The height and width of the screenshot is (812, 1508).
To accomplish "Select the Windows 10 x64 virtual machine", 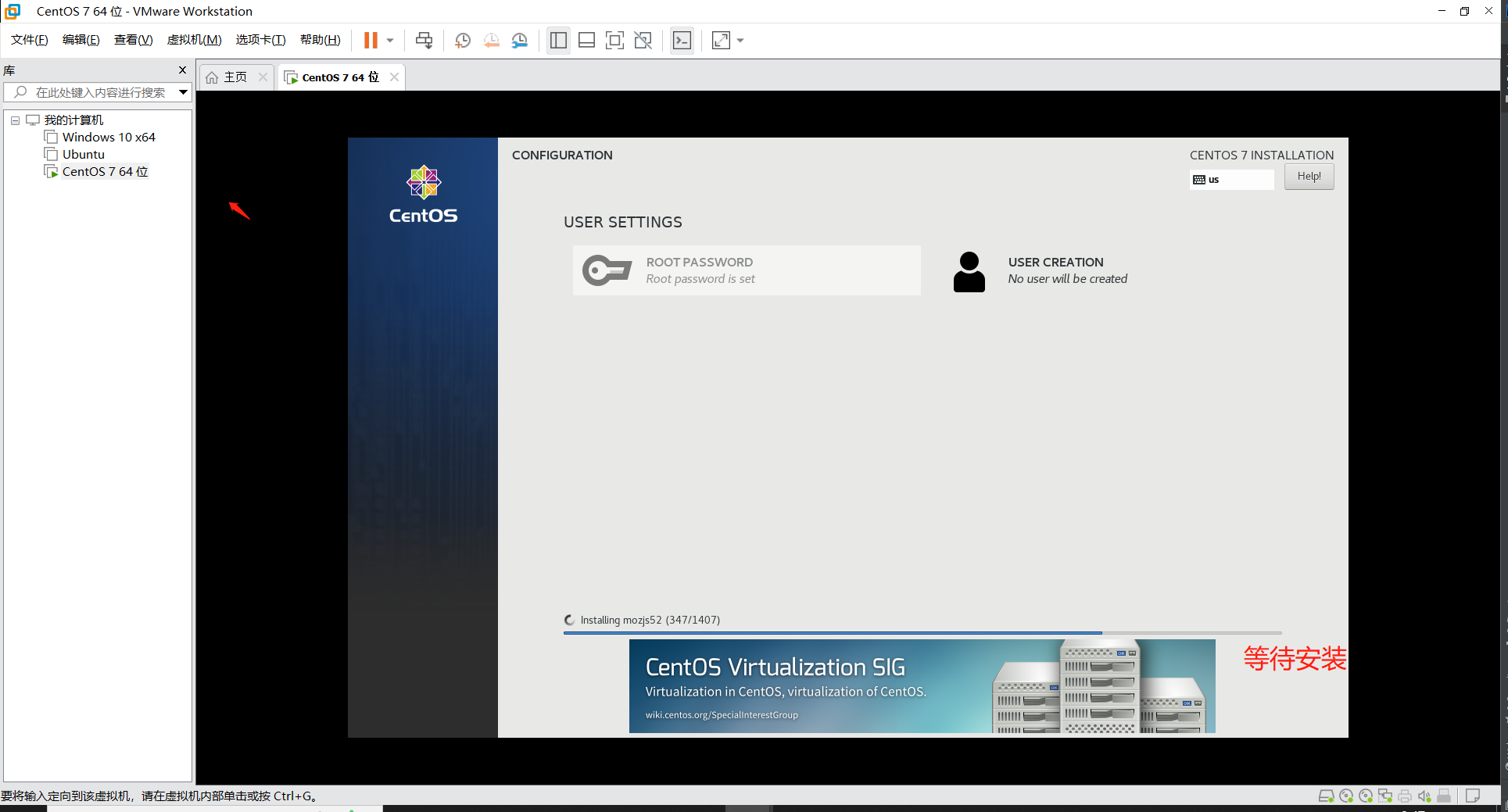I will [x=109, y=138].
